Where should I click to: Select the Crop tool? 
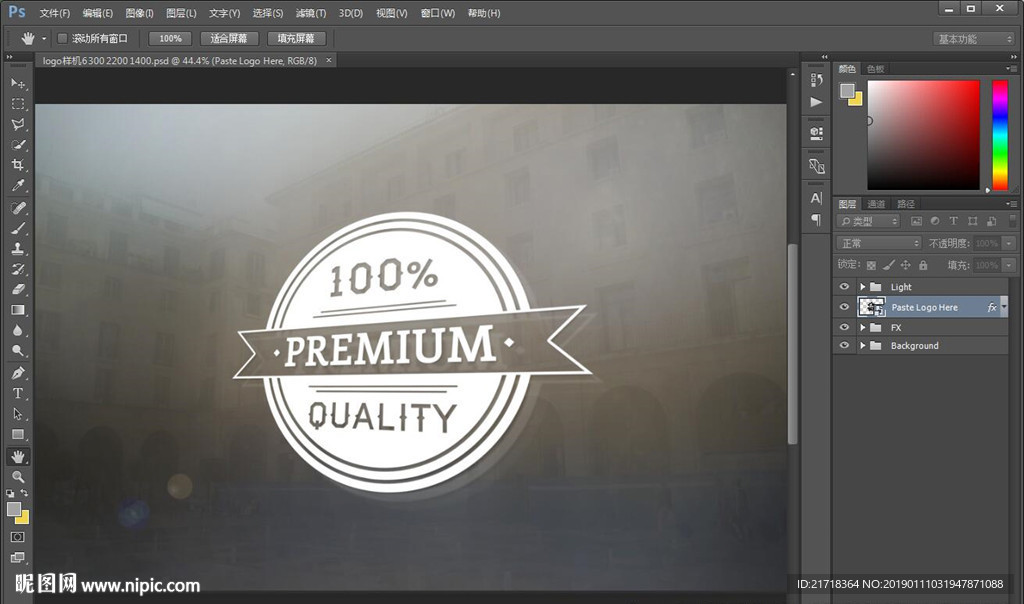(18, 165)
